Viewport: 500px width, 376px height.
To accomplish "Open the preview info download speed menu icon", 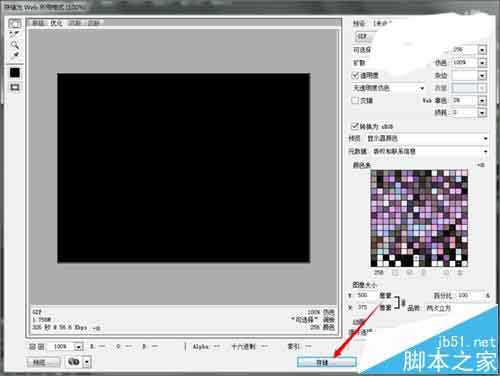I will (96, 328).
